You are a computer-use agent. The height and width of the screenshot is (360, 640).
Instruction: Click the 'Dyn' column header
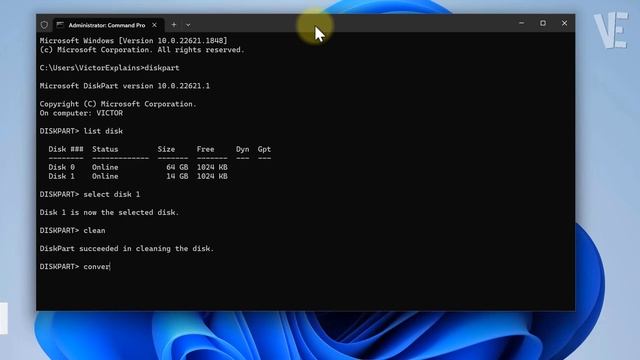pyautogui.click(x=242, y=149)
